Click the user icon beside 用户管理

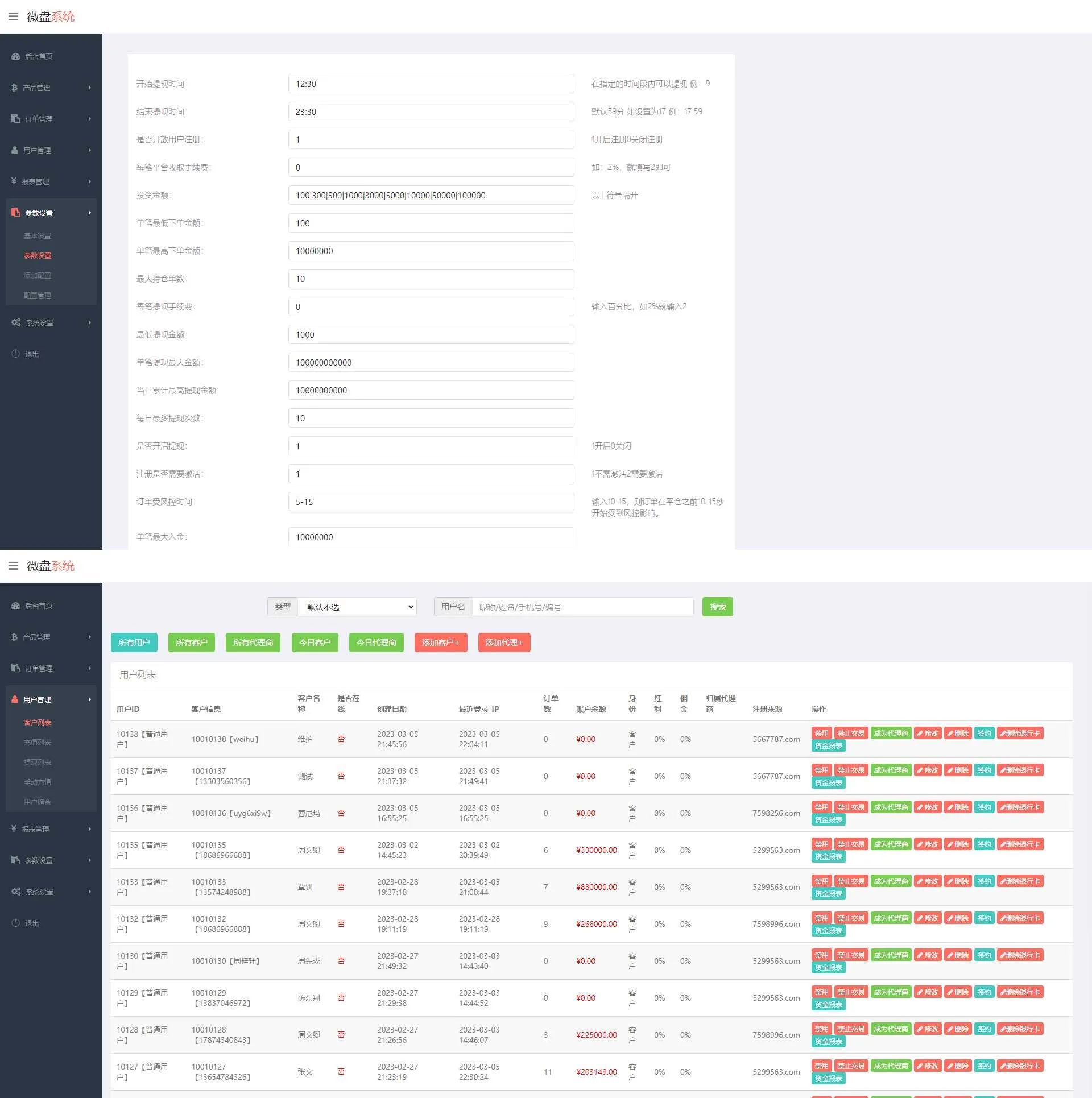click(15, 150)
